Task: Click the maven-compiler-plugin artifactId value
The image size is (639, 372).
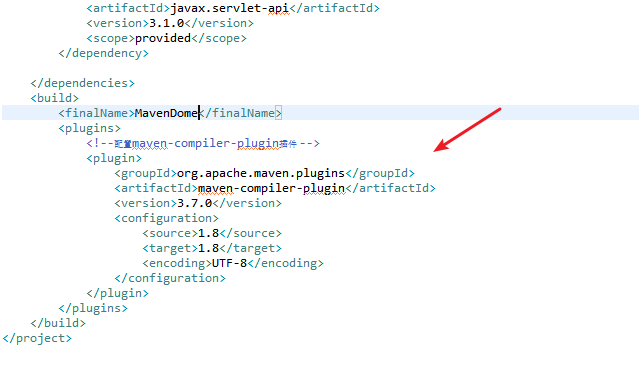Action: [271, 188]
